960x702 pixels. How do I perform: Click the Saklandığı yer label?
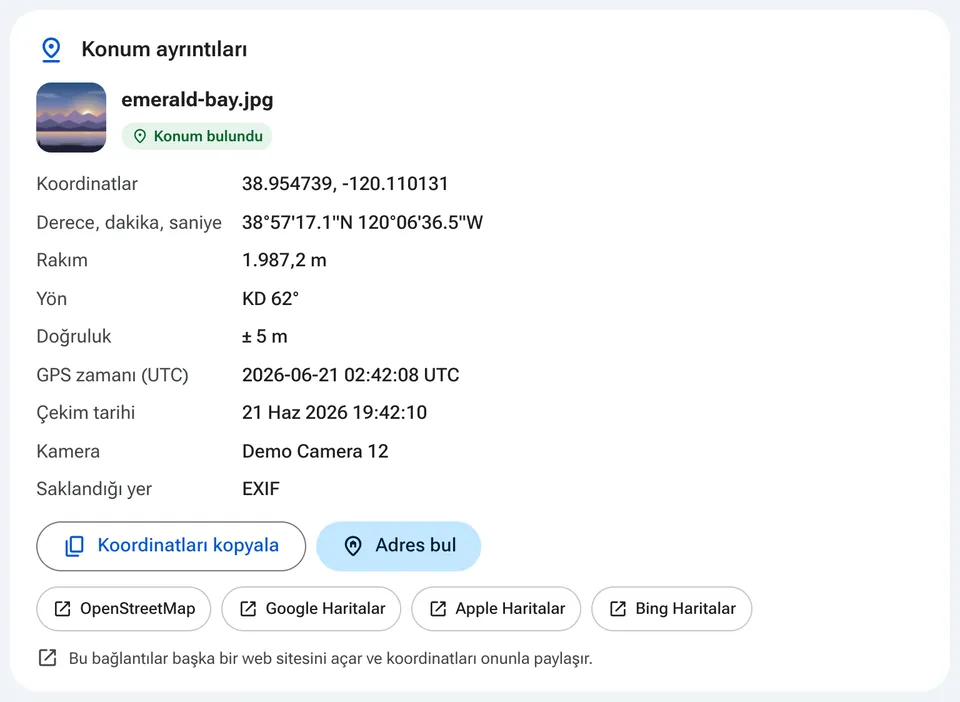tap(94, 489)
